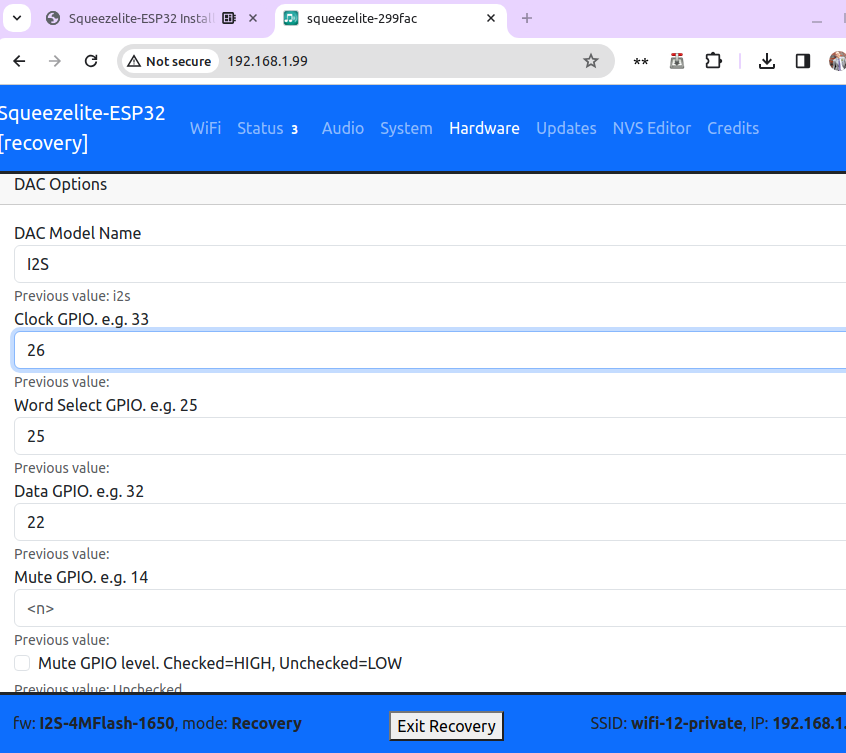Bookmark this page with the star icon
Image resolution: width=846 pixels, height=753 pixels.
(591, 61)
